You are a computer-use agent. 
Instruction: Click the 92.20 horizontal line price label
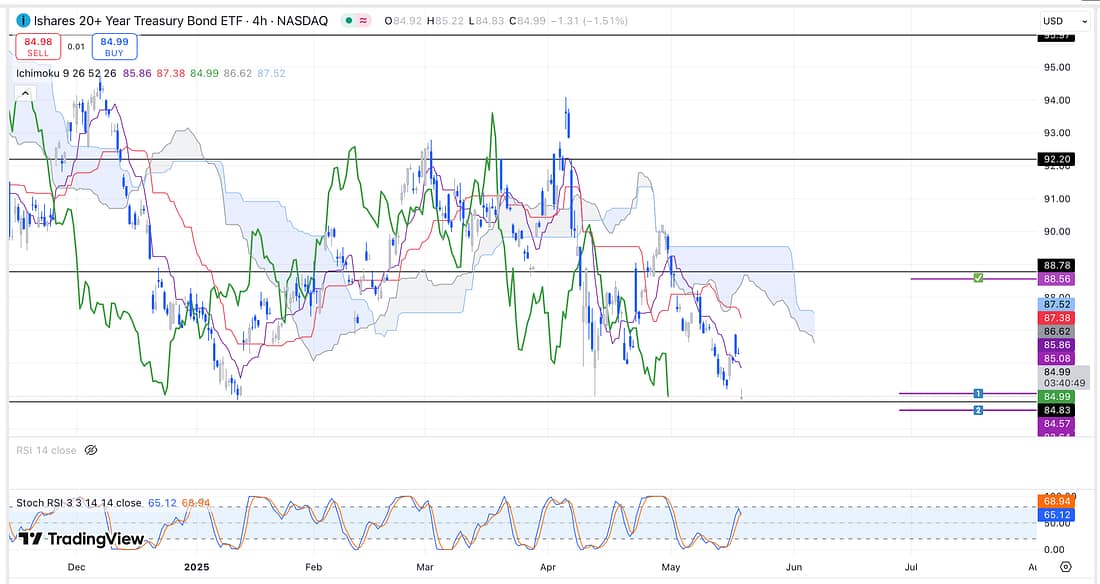[1057, 159]
